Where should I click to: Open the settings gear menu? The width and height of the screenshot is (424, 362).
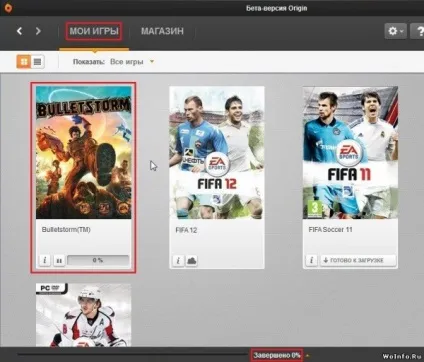(x=395, y=31)
